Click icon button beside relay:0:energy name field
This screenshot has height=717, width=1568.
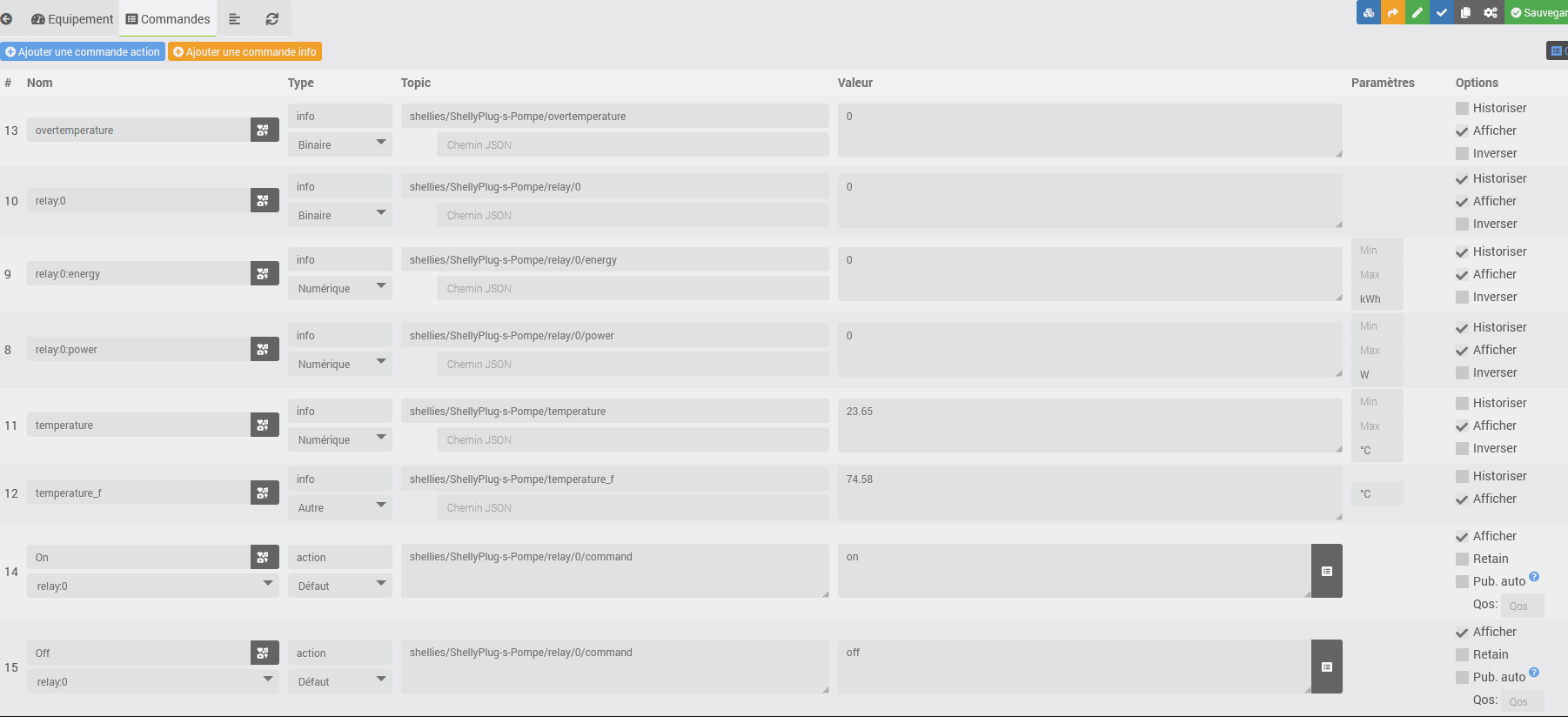pos(265,273)
